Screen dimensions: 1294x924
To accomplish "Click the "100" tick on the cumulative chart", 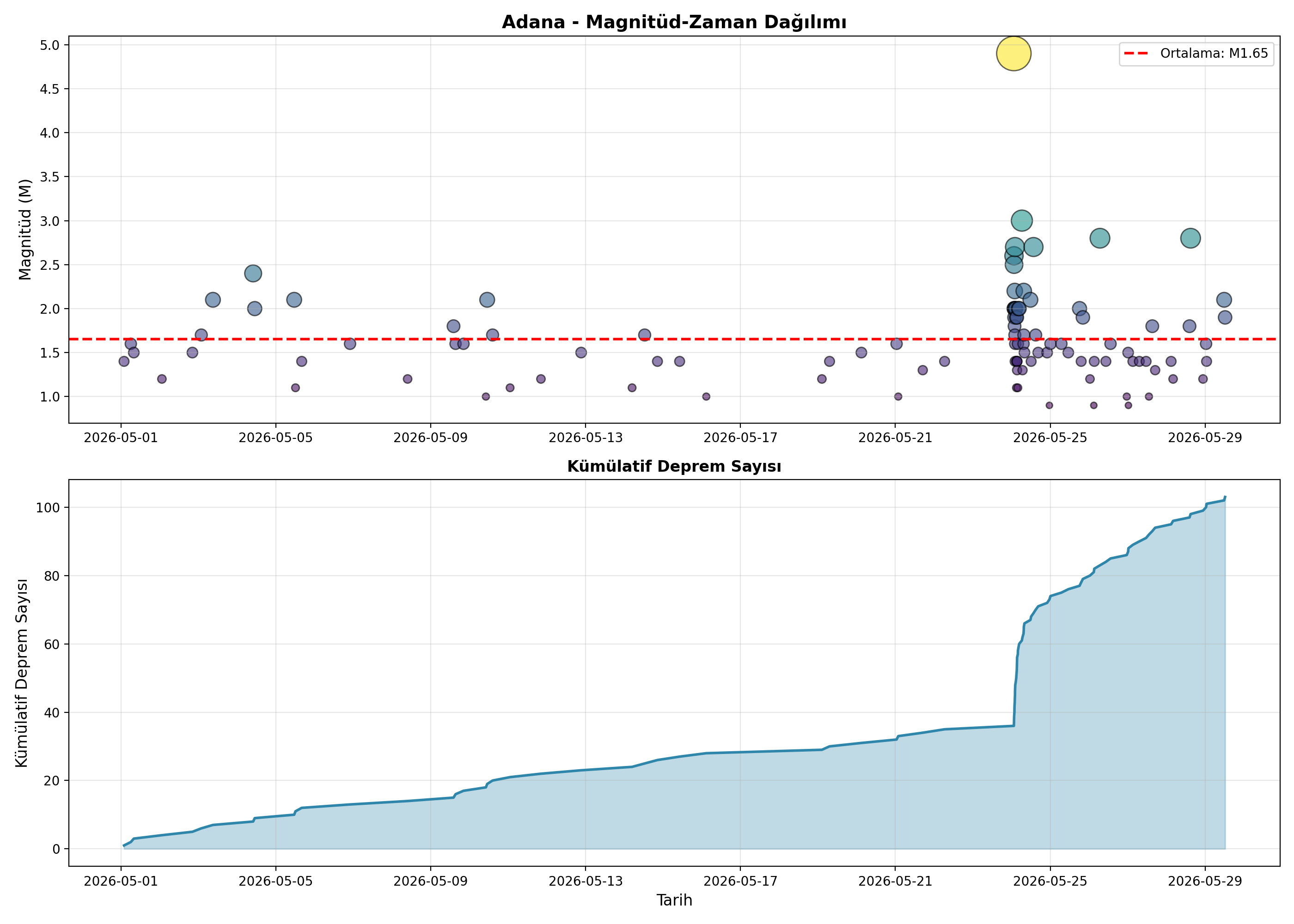I will point(48,508).
